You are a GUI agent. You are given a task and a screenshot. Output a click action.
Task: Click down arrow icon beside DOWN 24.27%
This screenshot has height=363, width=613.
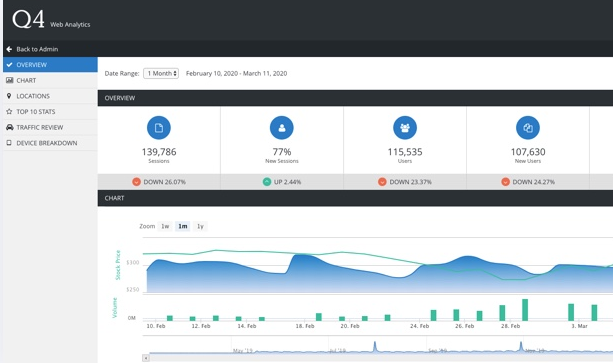(505, 182)
